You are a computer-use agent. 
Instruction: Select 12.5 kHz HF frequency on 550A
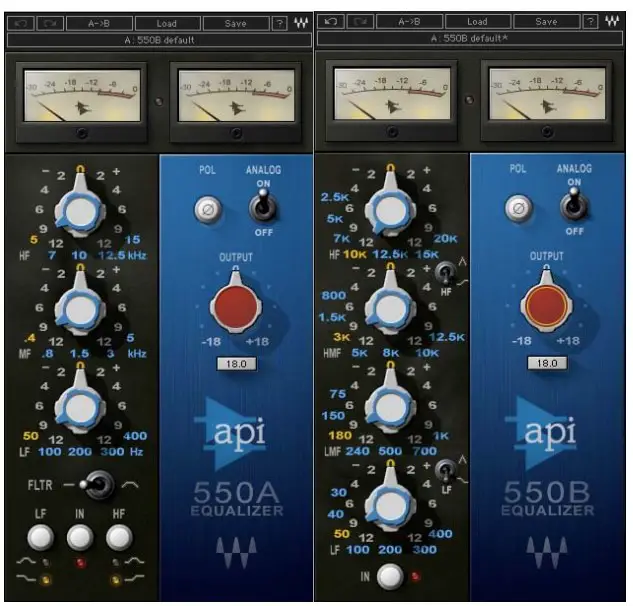(112, 255)
